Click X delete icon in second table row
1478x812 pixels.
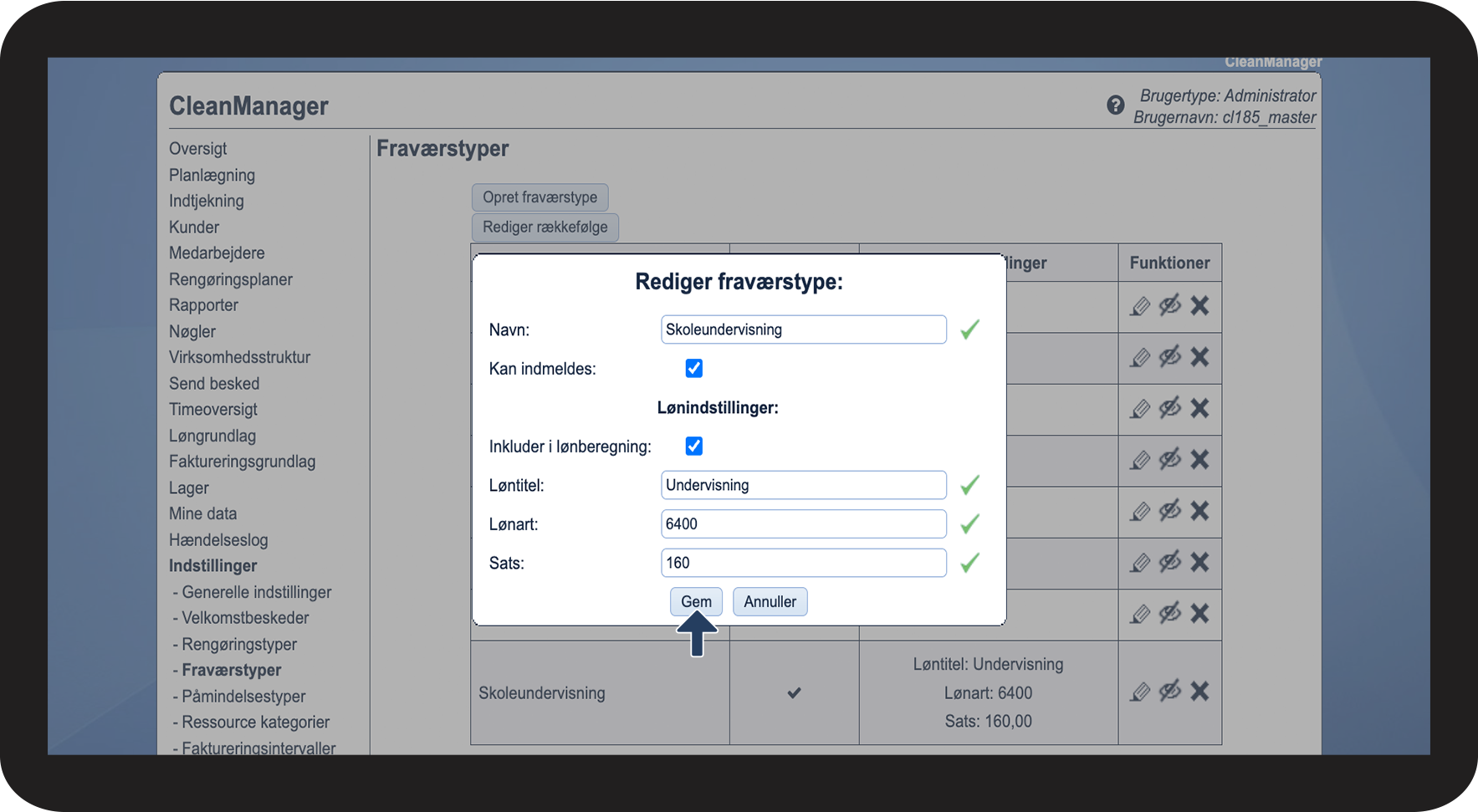pos(1199,357)
